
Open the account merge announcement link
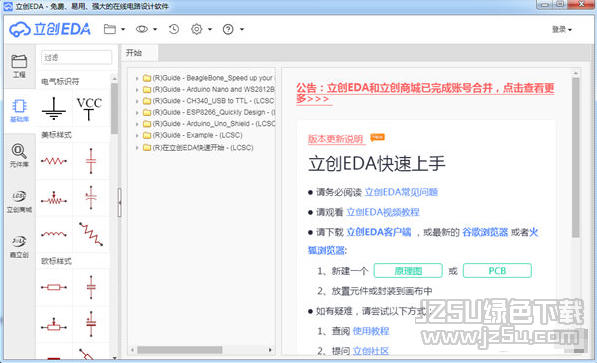click(425, 93)
